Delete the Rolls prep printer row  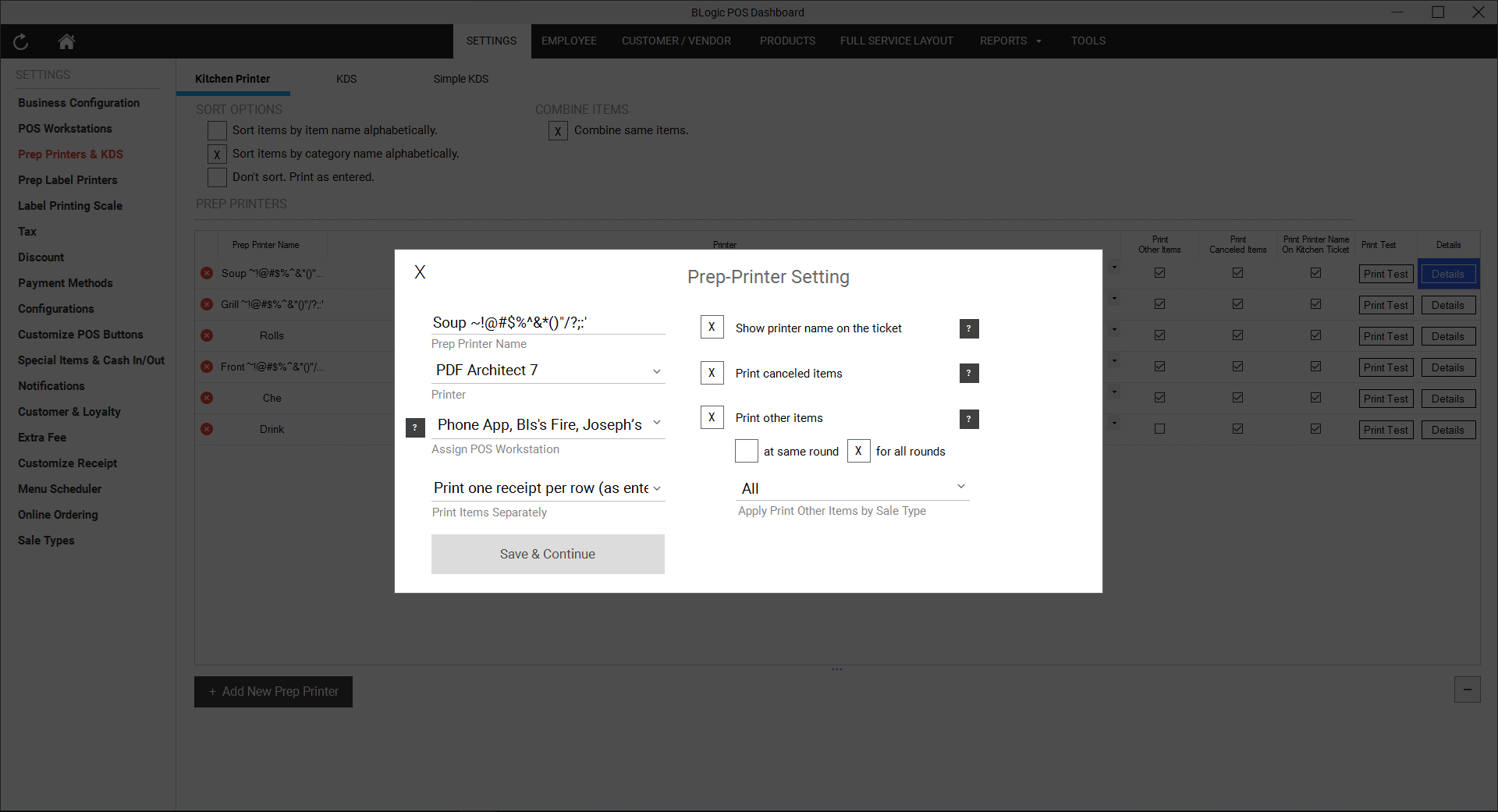coord(207,335)
